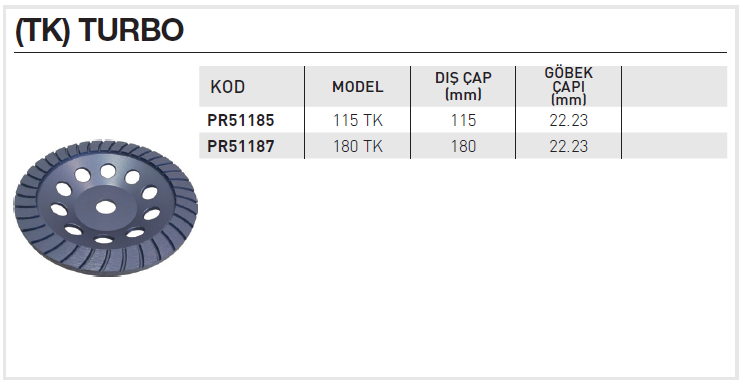Click the 22.23 hub diameter for PR51185
Viewport: 743px width, 387px height.
click(x=569, y=120)
